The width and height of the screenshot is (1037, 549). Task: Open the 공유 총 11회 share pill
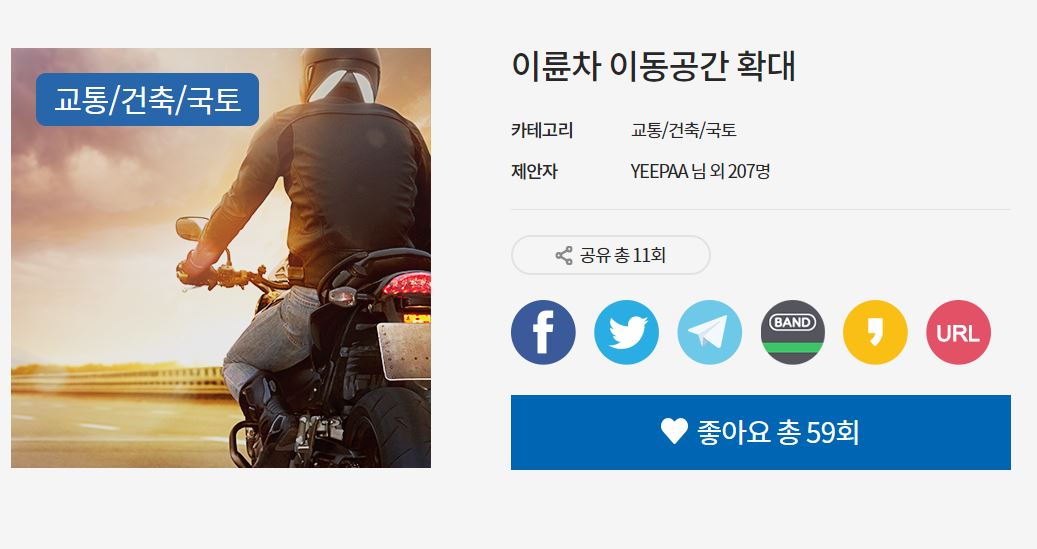tap(610, 255)
